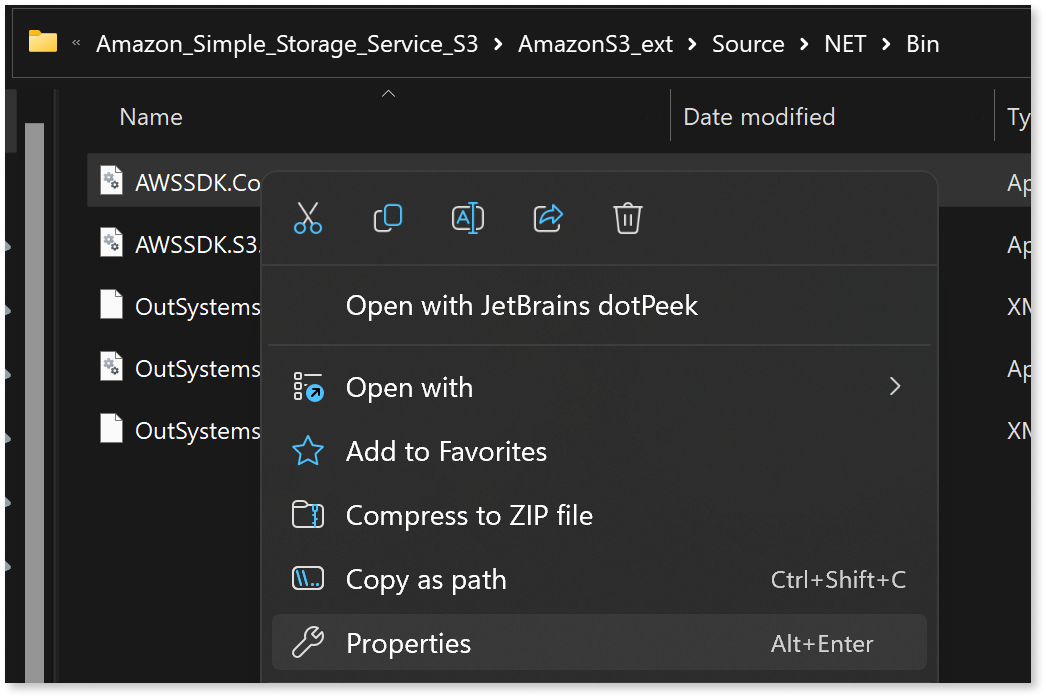Viewport: 1046px width, 698px height.
Task: Open dropdown arrow after NET breadcrumb
Action: 885,44
